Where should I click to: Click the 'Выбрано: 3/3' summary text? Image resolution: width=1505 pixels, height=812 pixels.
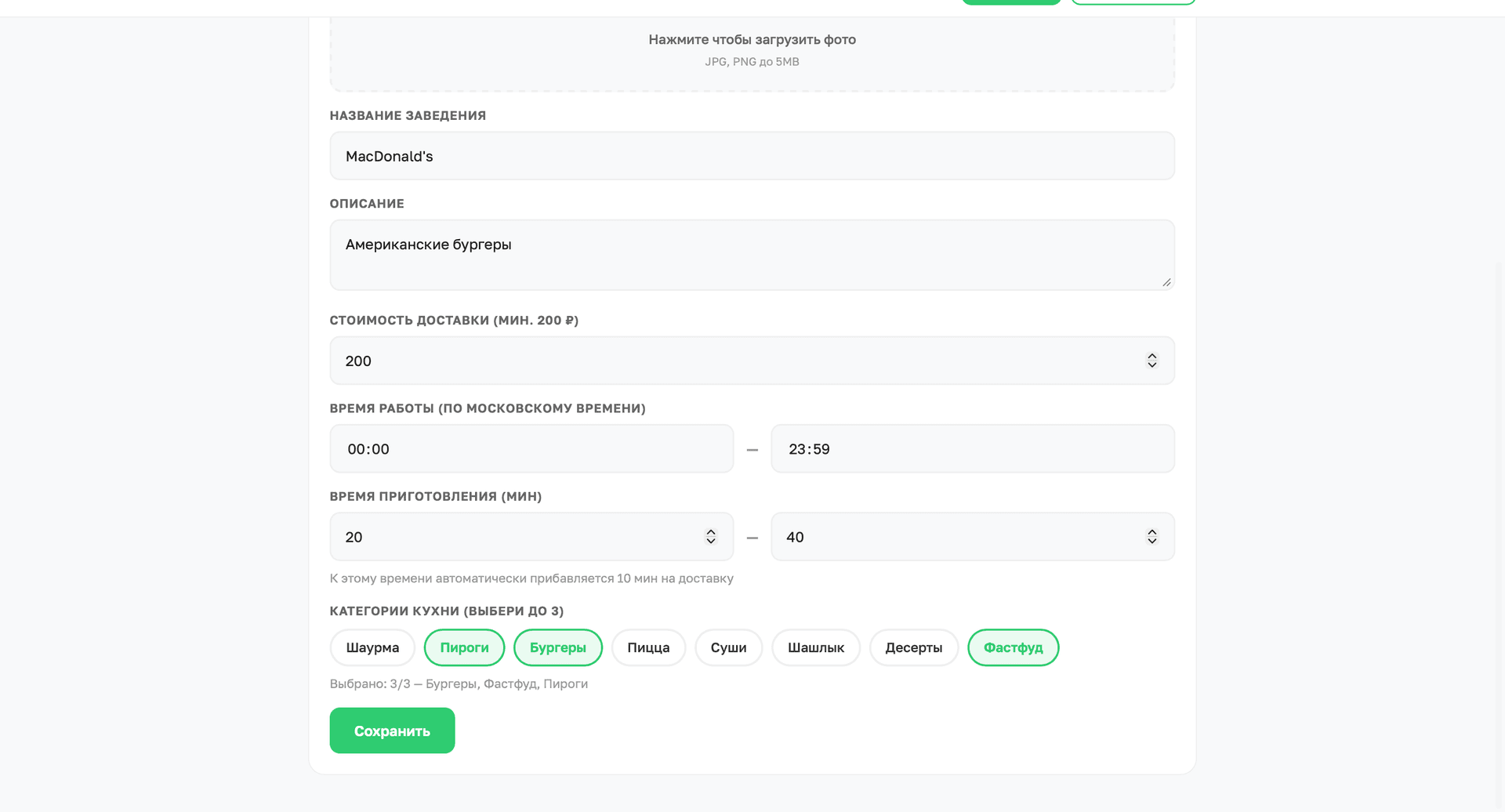(459, 684)
